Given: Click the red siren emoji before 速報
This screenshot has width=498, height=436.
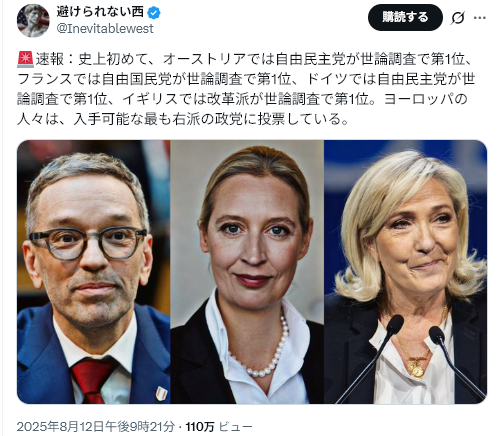Looking at the screenshot, I should [x=25, y=60].
